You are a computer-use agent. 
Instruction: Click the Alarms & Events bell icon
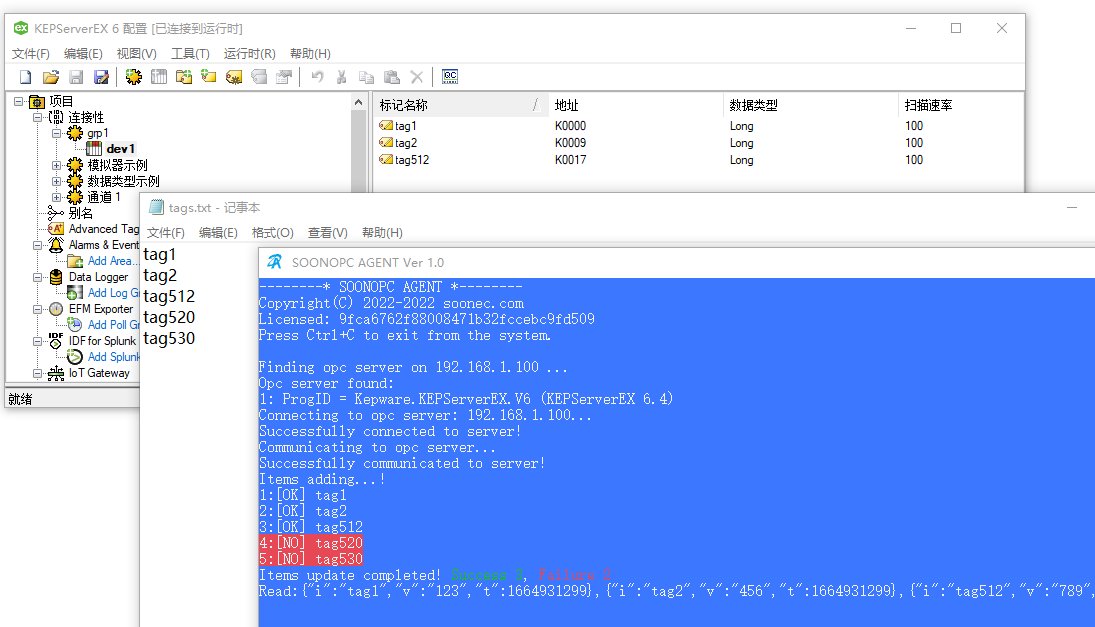click(56, 244)
